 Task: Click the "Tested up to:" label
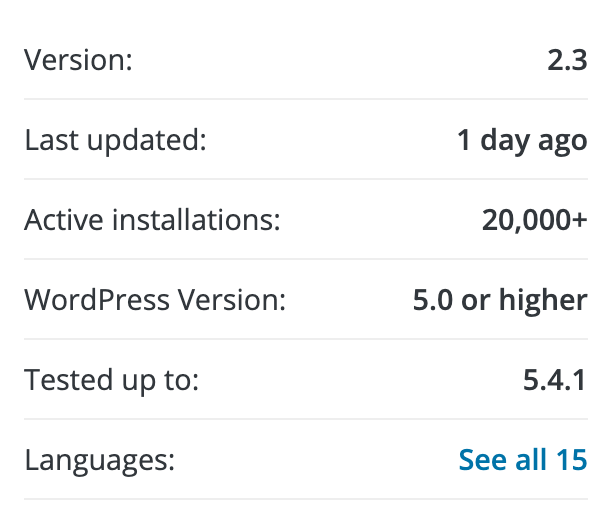pos(112,380)
